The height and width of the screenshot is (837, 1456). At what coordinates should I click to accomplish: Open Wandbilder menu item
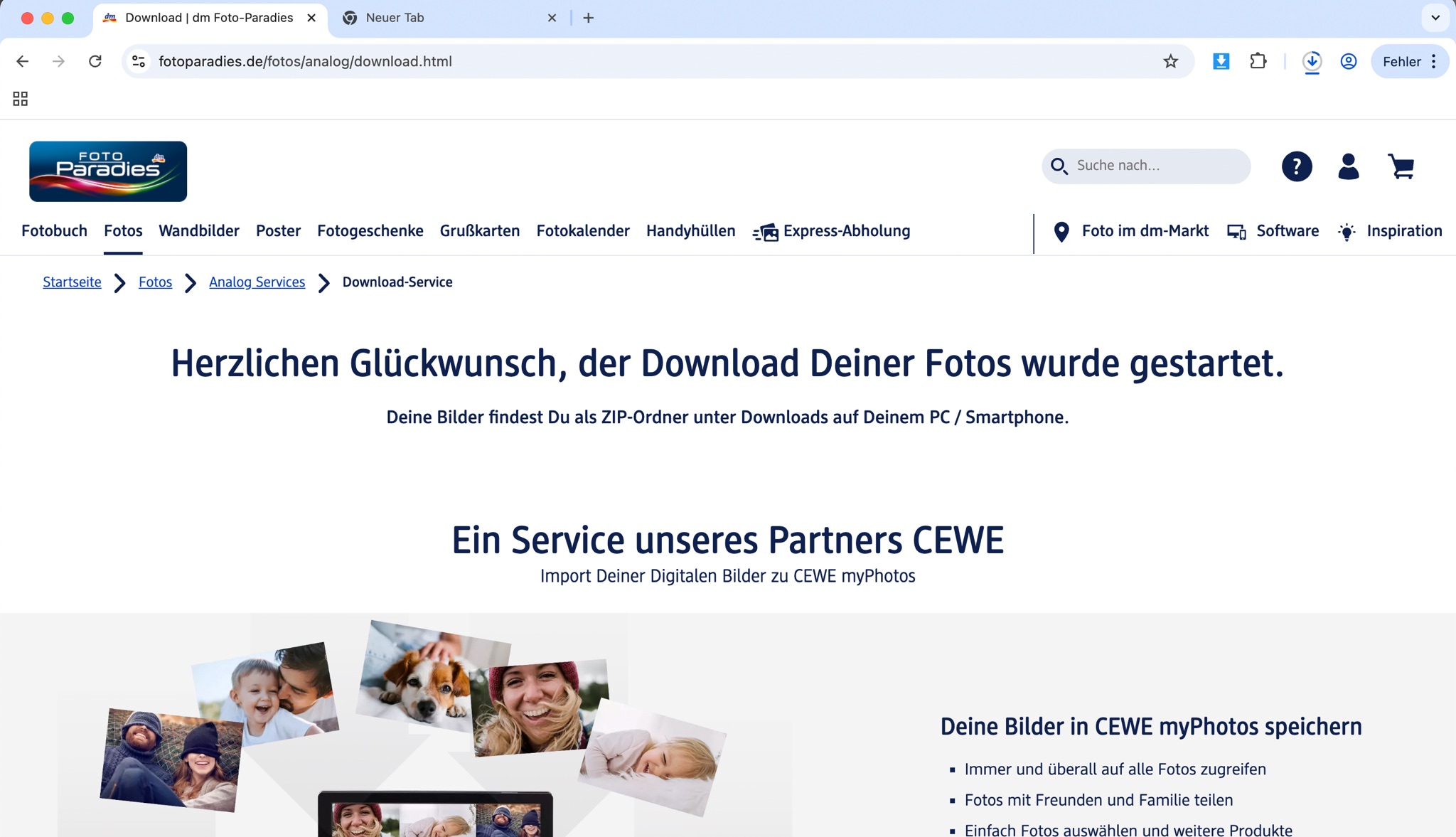(199, 231)
